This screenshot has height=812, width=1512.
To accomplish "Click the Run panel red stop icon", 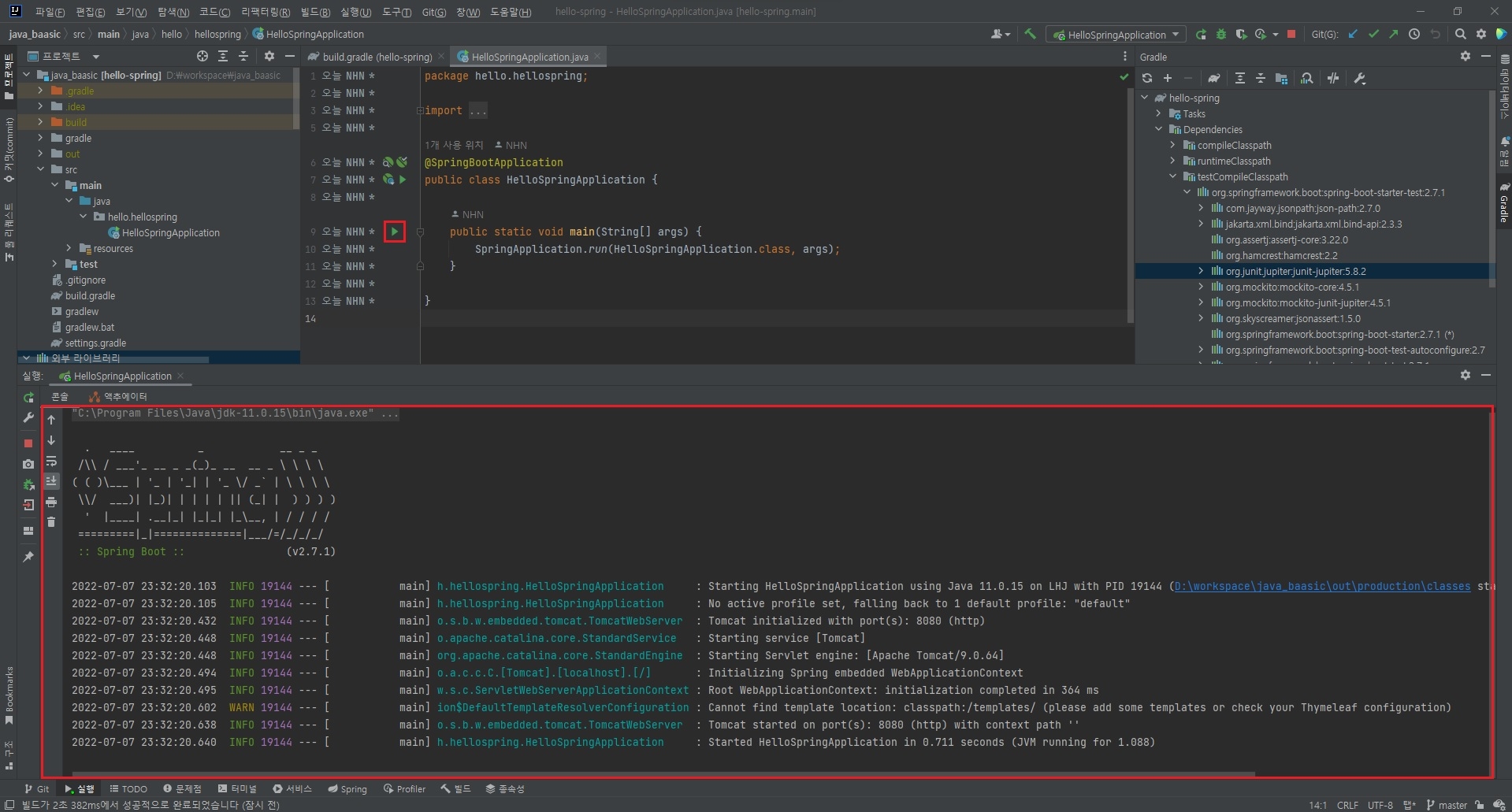I will click(28, 443).
